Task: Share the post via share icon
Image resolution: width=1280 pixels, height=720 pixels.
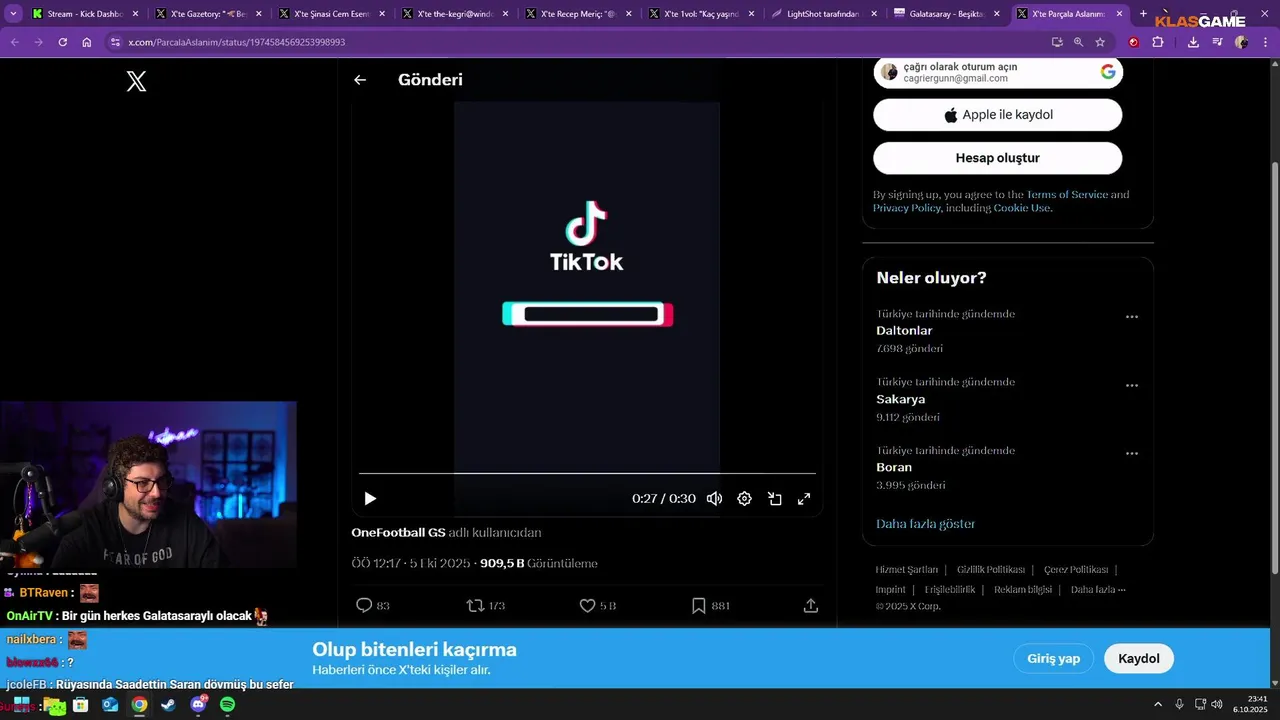Action: (x=811, y=605)
